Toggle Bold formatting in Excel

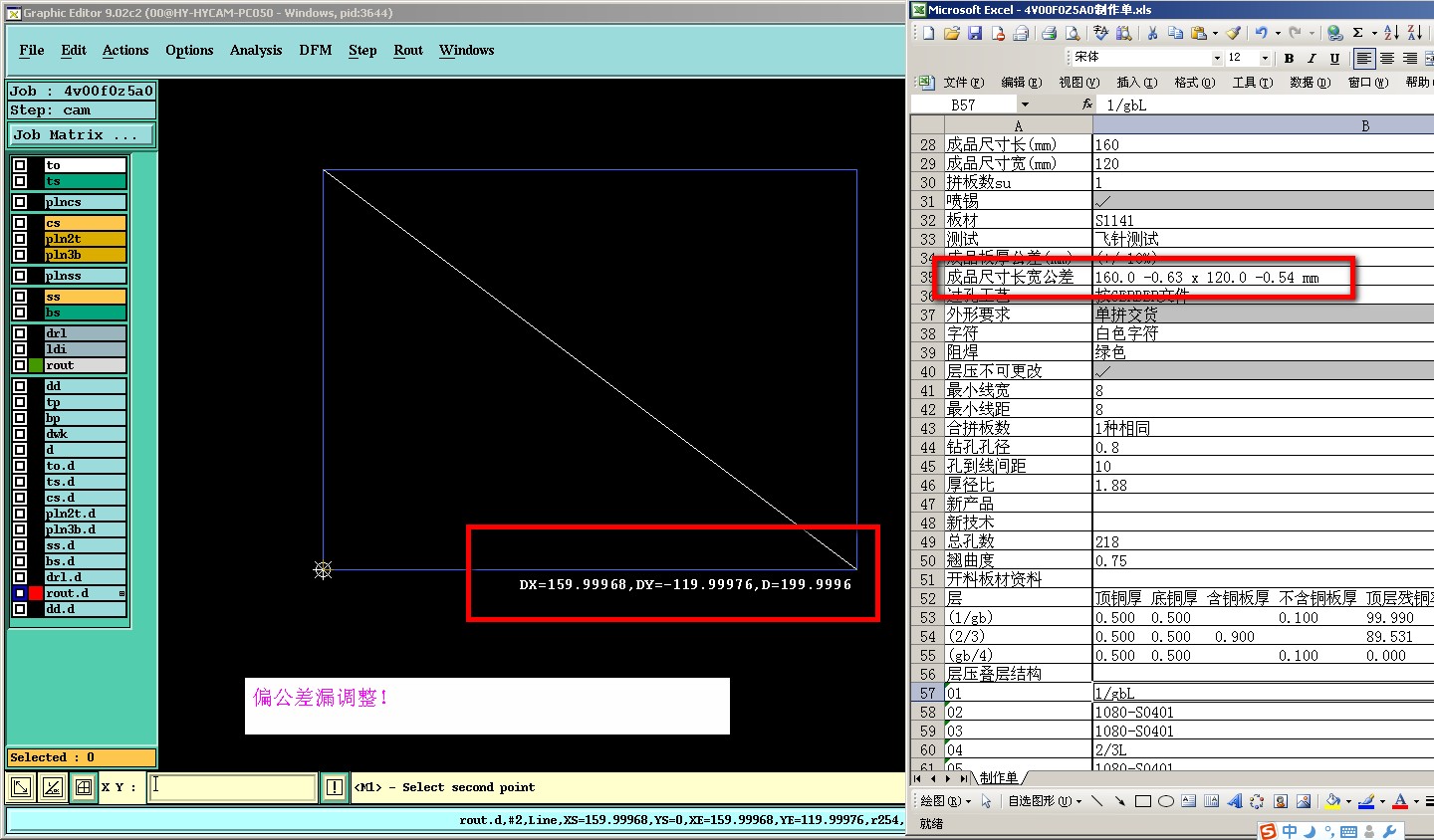tap(1289, 59)
